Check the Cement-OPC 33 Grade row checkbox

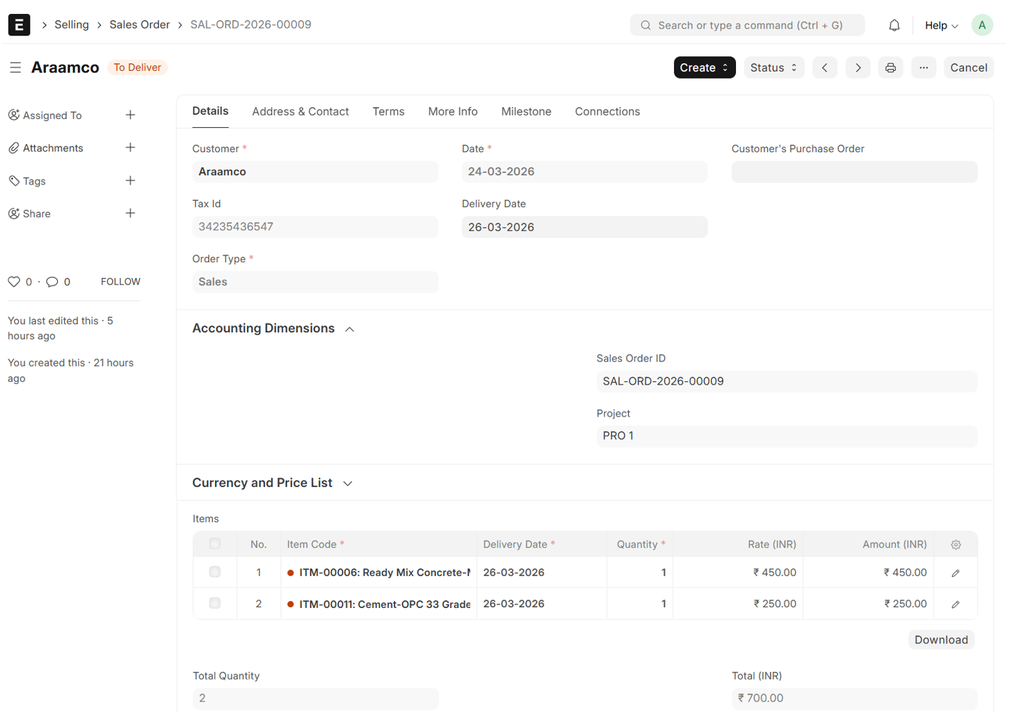215,604
